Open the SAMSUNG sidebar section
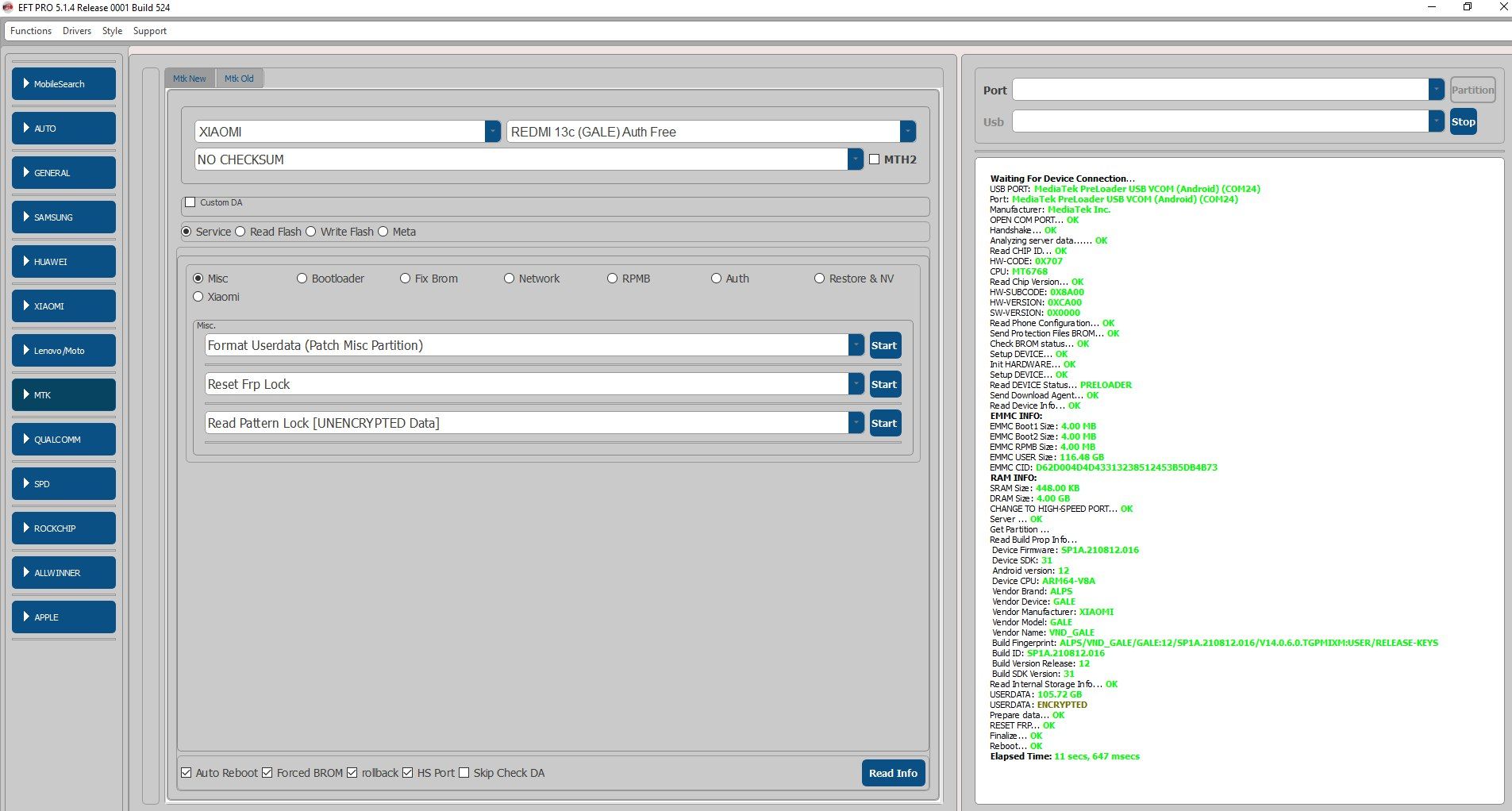 pos(63,217)
